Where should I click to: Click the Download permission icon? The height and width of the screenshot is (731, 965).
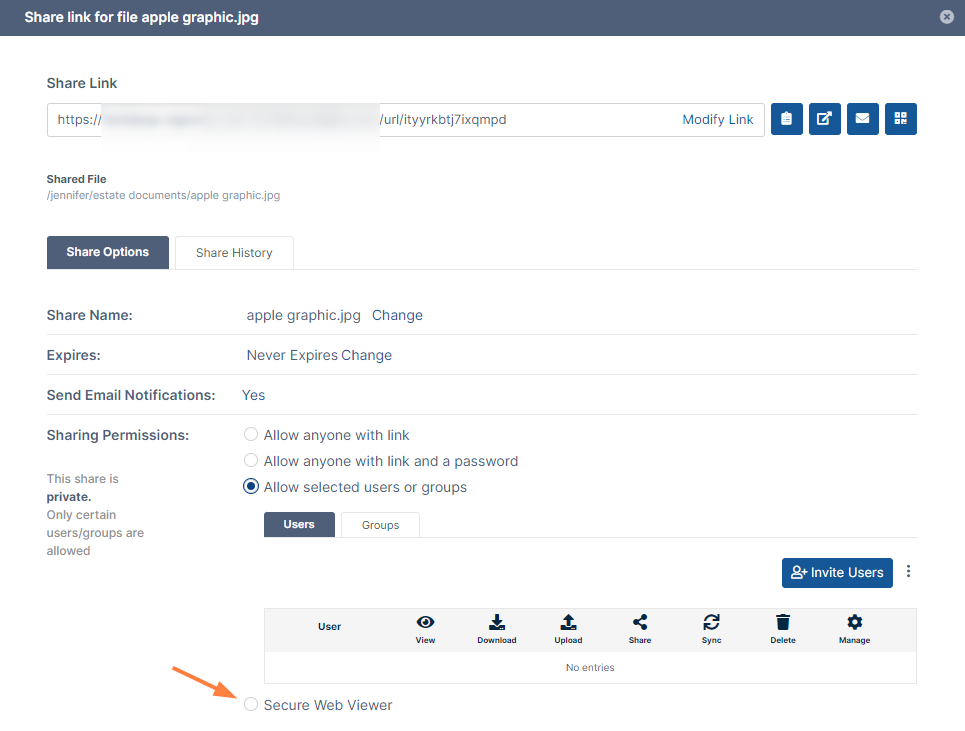(x=497, y=623)
